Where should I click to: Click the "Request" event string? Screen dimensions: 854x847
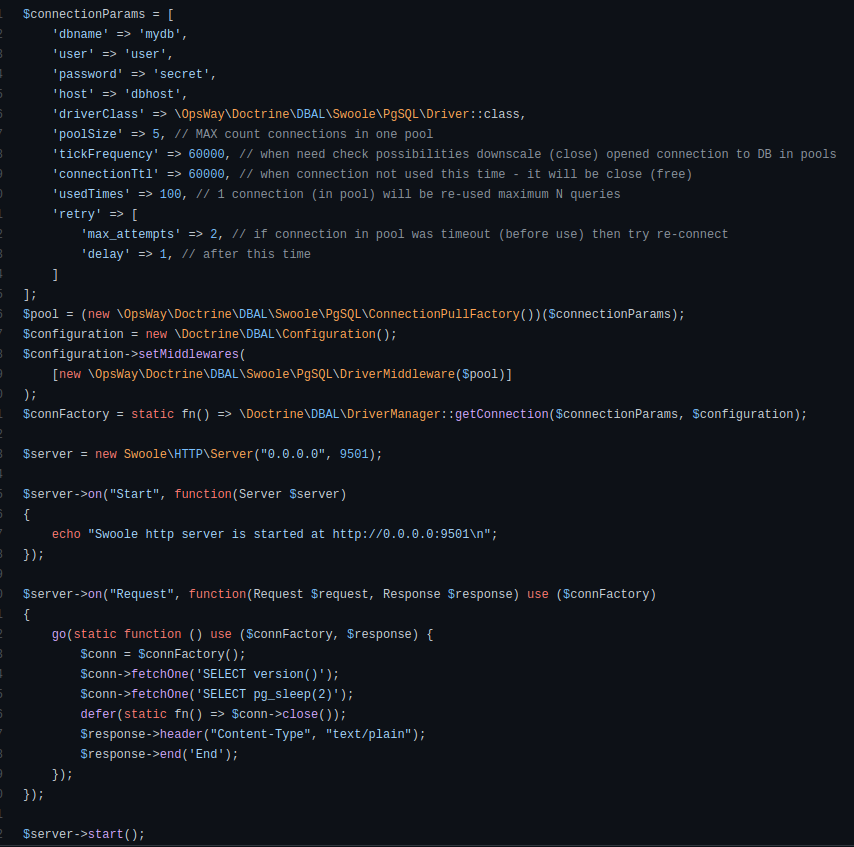[x=142, y=594]
